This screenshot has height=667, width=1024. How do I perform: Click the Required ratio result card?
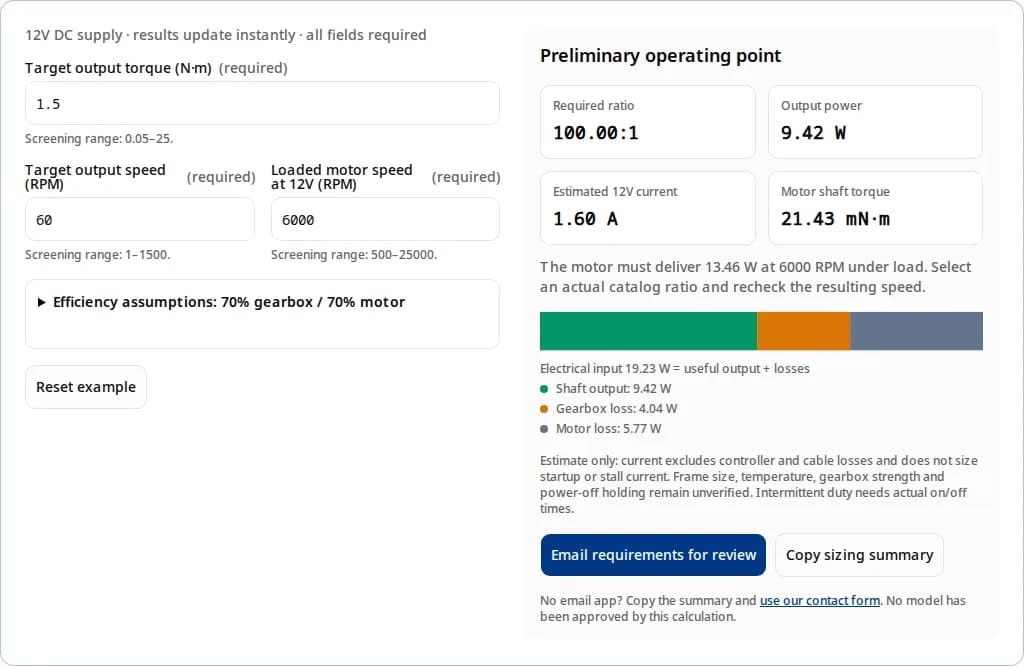648,122
